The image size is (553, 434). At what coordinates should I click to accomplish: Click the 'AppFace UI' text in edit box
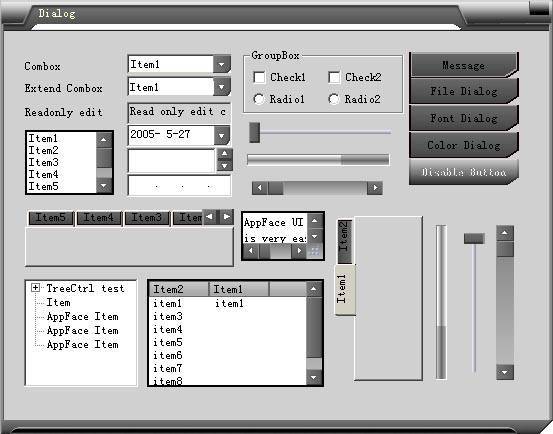click(273, 222)
